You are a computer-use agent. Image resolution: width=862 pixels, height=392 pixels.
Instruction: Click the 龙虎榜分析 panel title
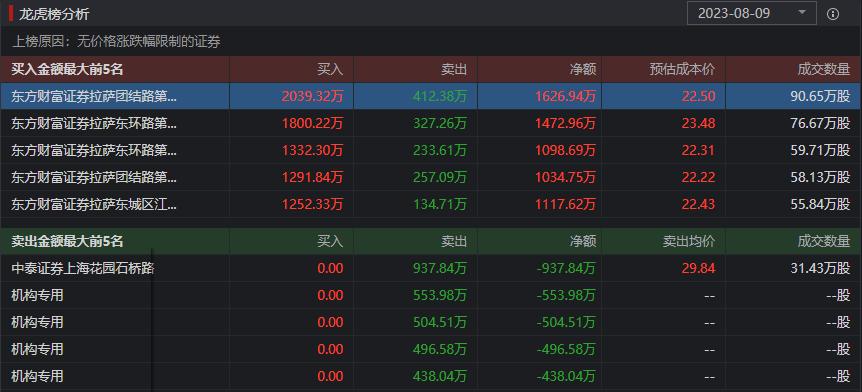click(54, 14)
